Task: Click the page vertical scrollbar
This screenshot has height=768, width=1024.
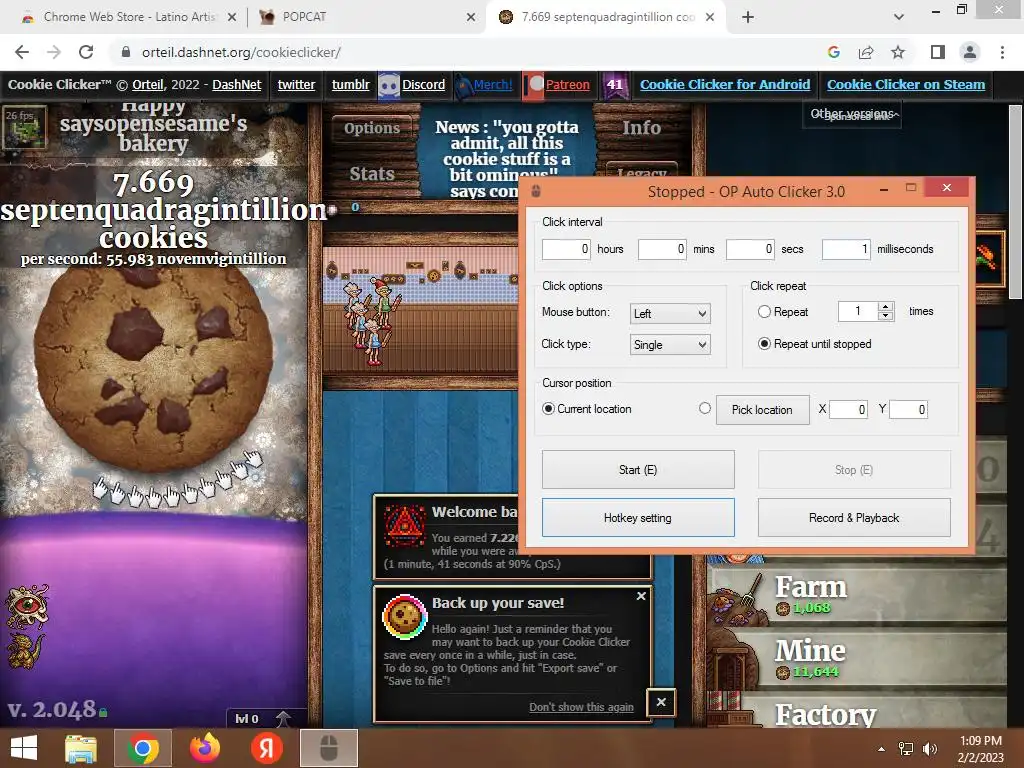Action: [1016, 201]
